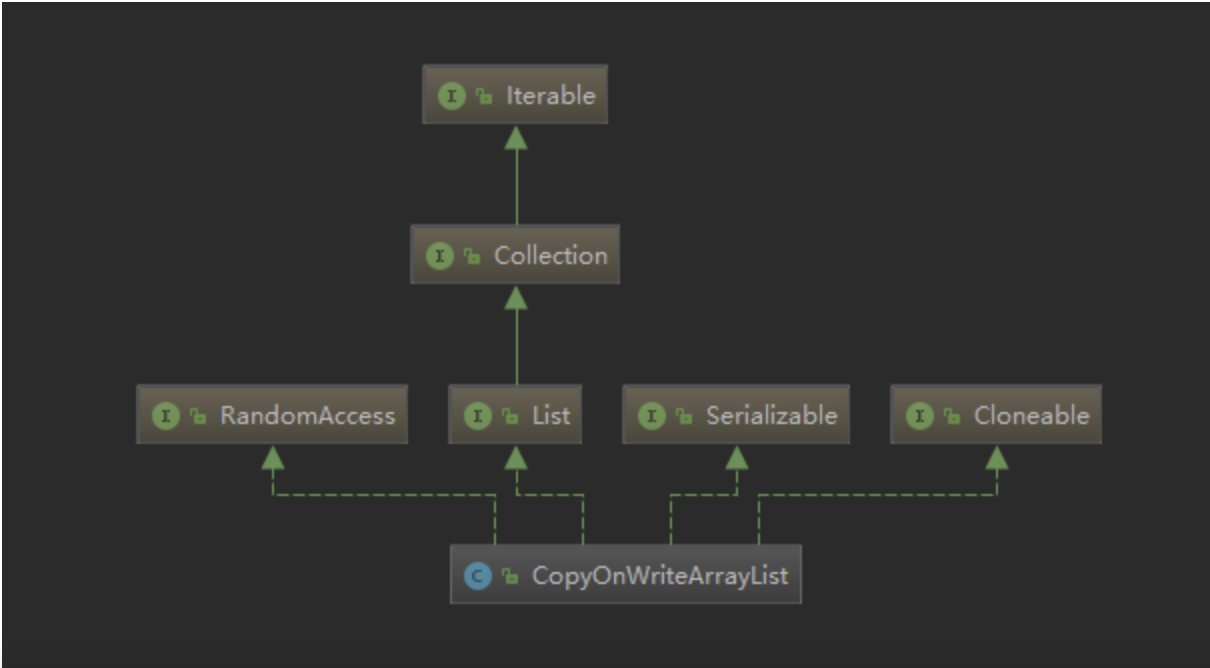Viewport: 1210px width, 668px height.
Task: Select the CopyOnWriteArrayList label text
Action: (659, 576)
